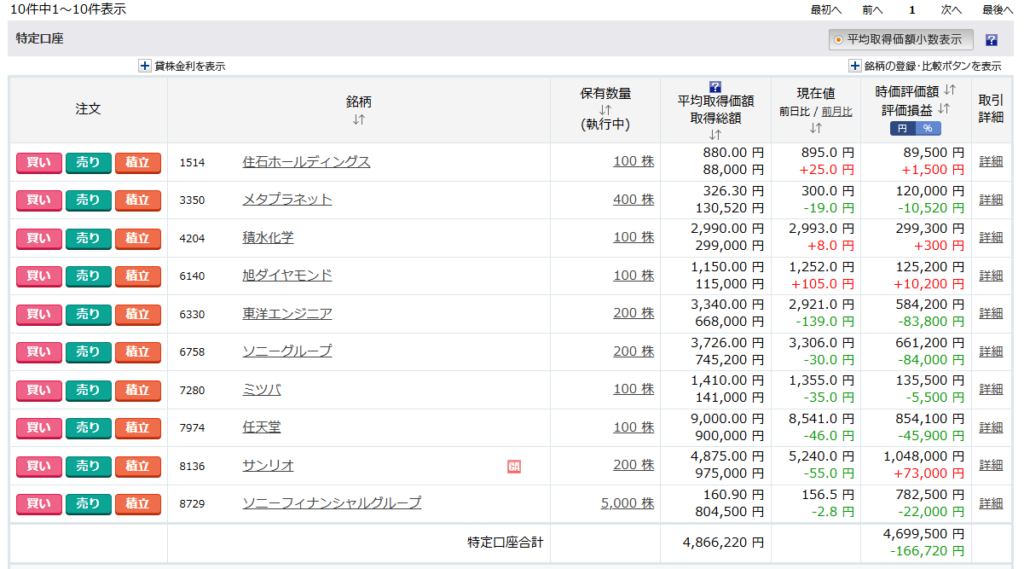The width and height of the screenshot is (1024, 569).
Task: Open ソニーグループ stock link
Action: 287,351
